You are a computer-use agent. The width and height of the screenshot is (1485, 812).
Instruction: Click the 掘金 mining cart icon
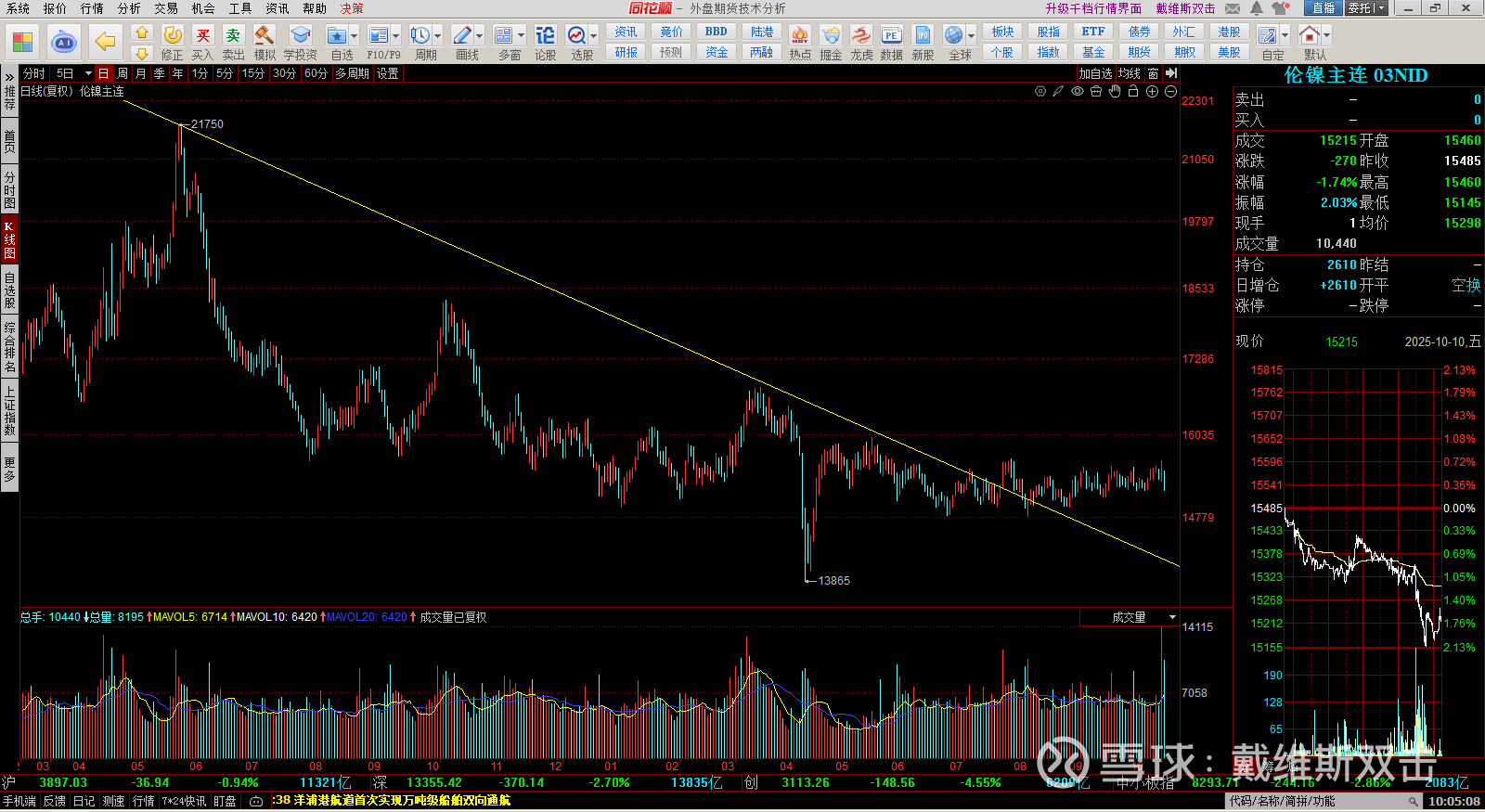click(831, 43)
